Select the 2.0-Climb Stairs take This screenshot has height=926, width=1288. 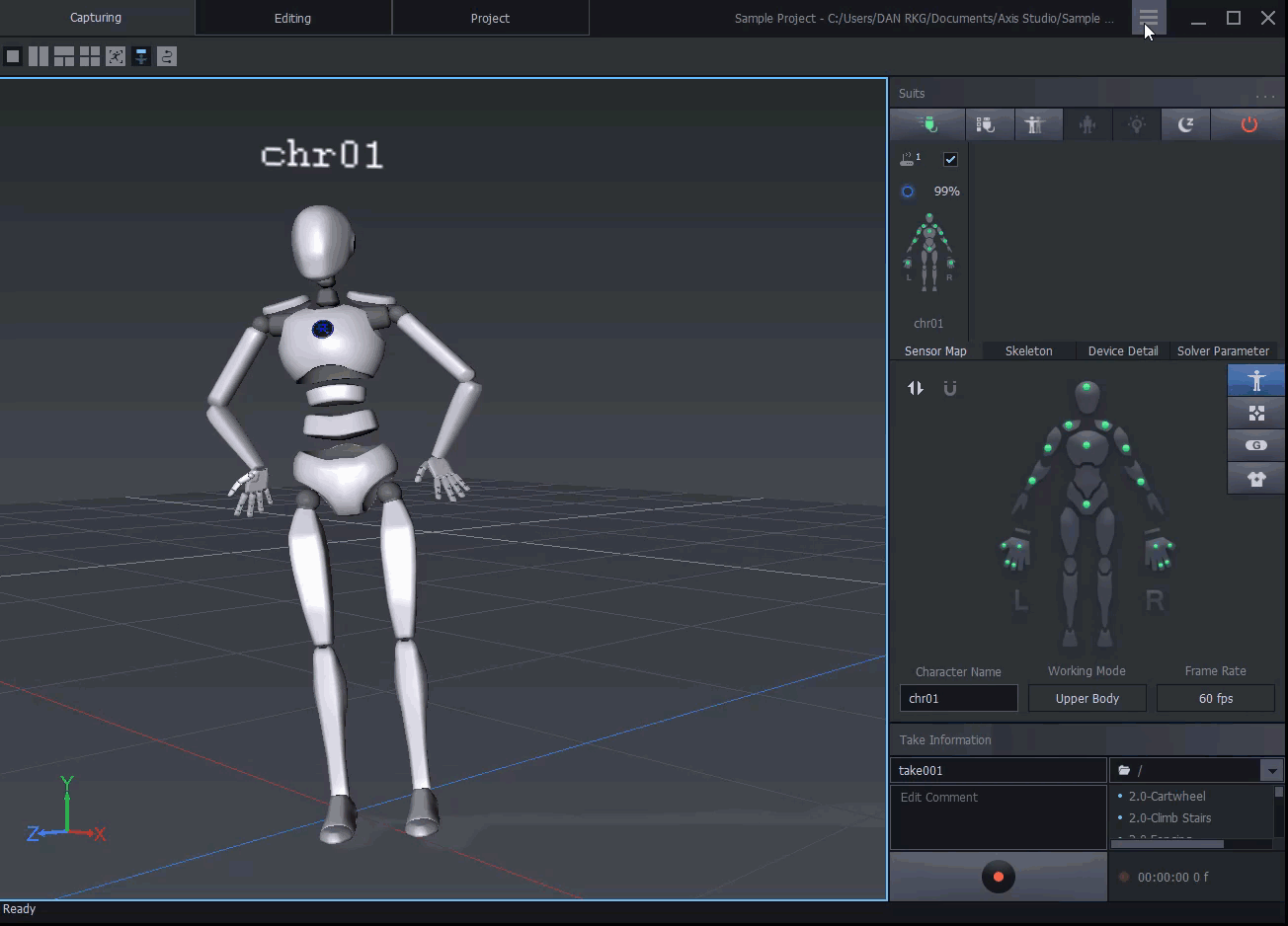point(1169,818)
